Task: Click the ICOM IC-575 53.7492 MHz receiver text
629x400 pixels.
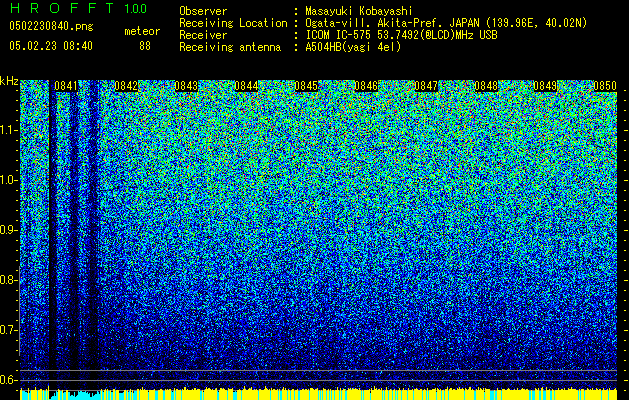Action: [401, 35]
